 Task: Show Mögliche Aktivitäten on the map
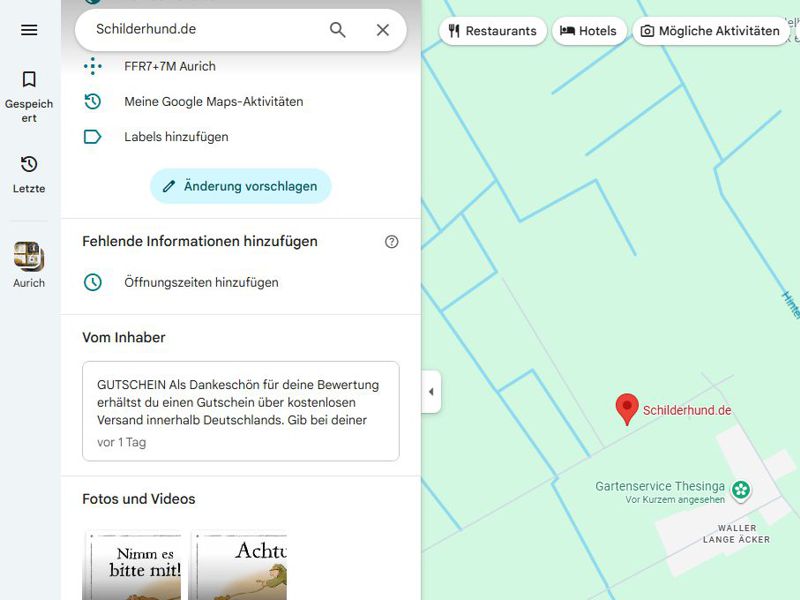pyautogui.click(x=710, y=31)
